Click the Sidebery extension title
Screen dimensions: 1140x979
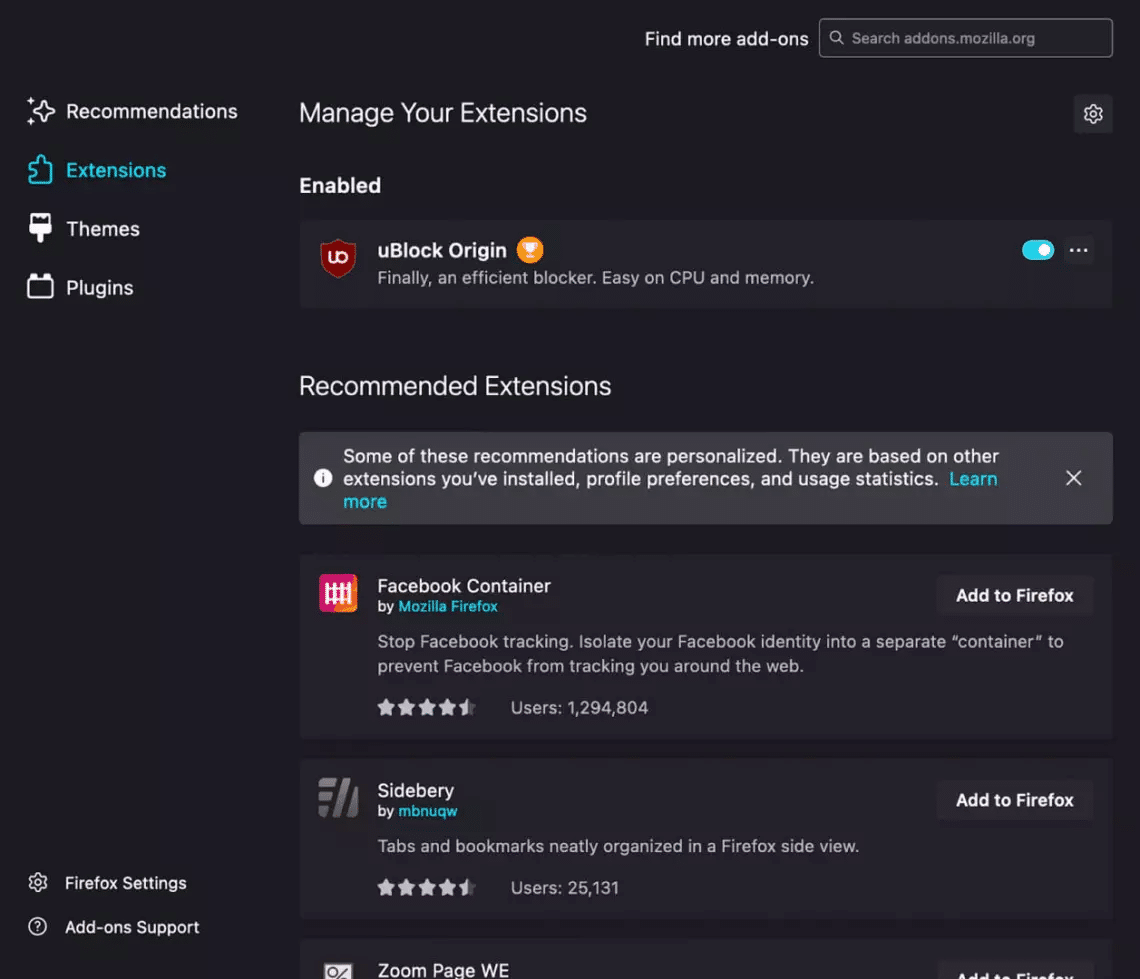click(x=415, y=790)
